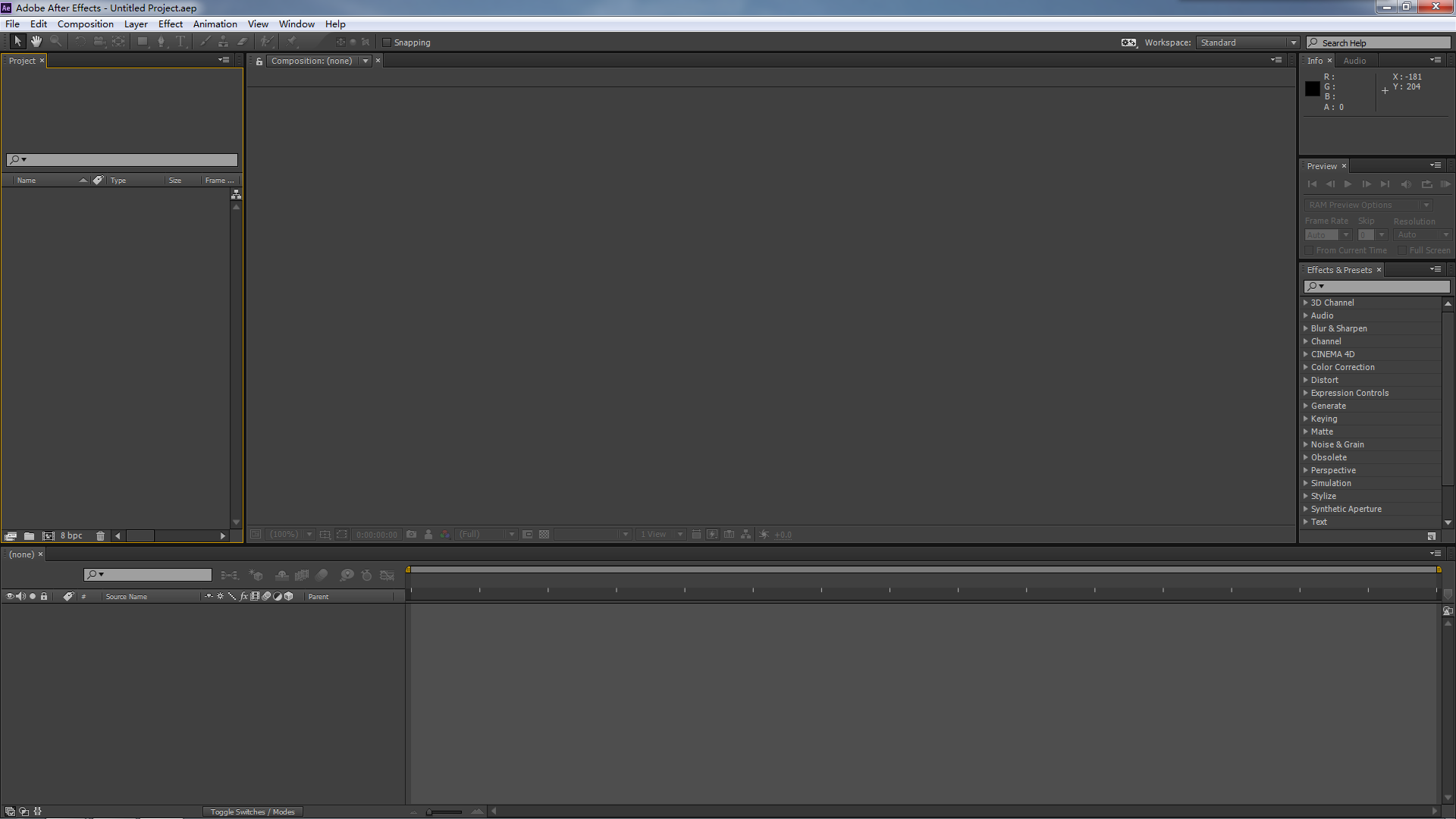Click the Play button in Preview panel

click(x=1348, y=184)
